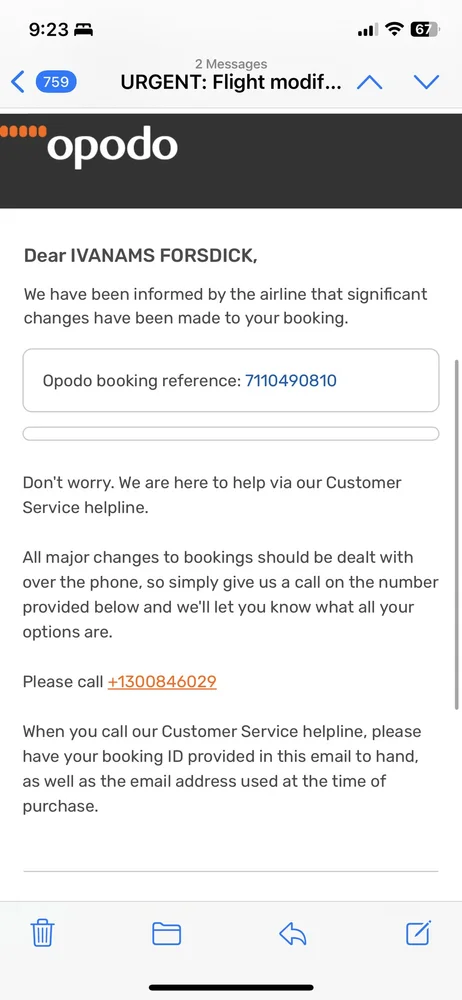Tap the Wi-Fi icon in status bar
462x1000 pixels.
(395, 29)
